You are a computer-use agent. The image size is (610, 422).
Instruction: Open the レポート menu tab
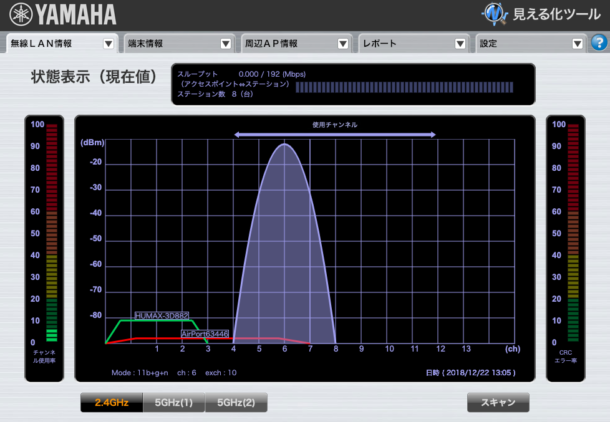414,44
